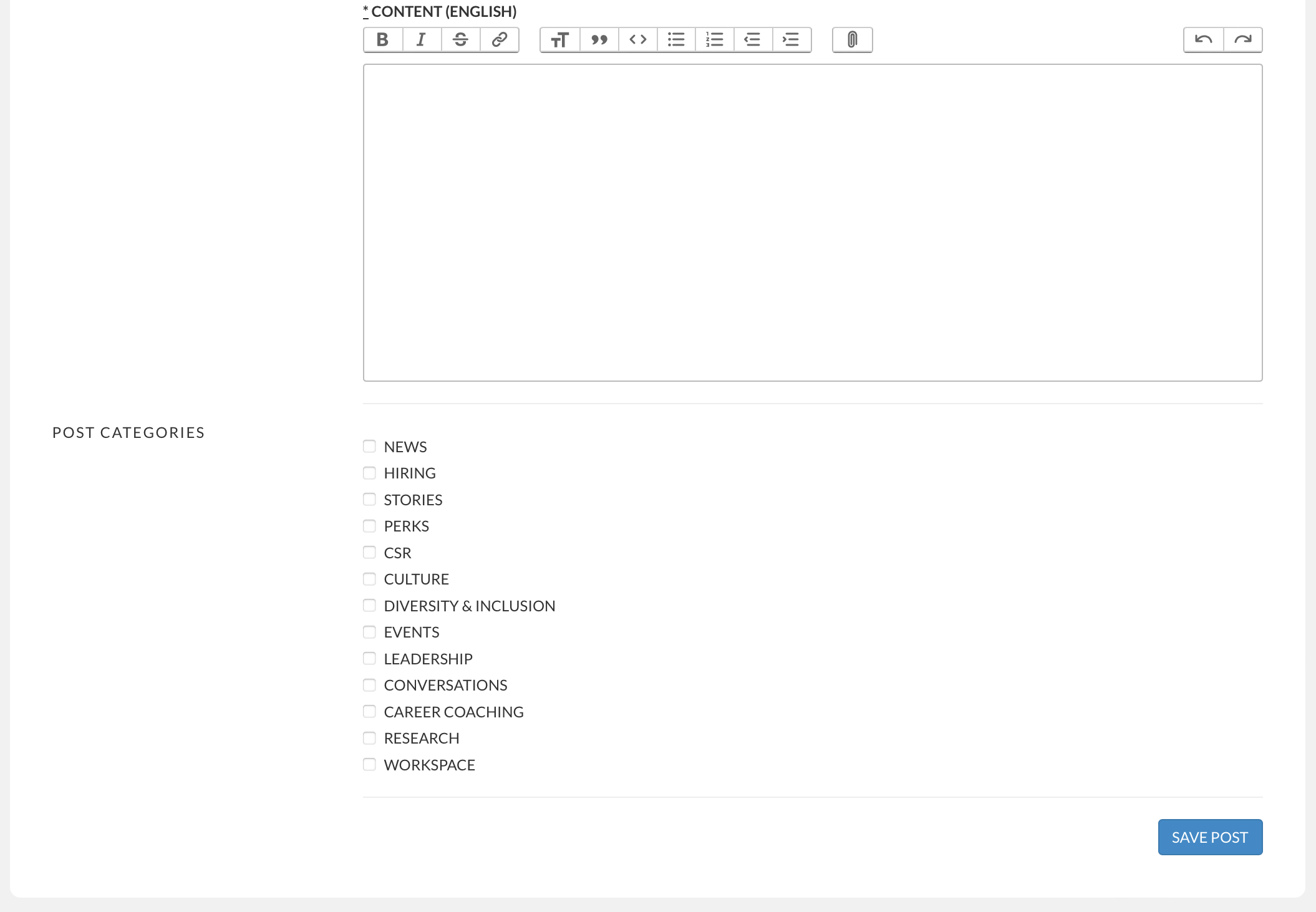The width and height of the screenshot is (1316, 912).
Task: Click the SAVE POST button
Action: (1209, 837)
